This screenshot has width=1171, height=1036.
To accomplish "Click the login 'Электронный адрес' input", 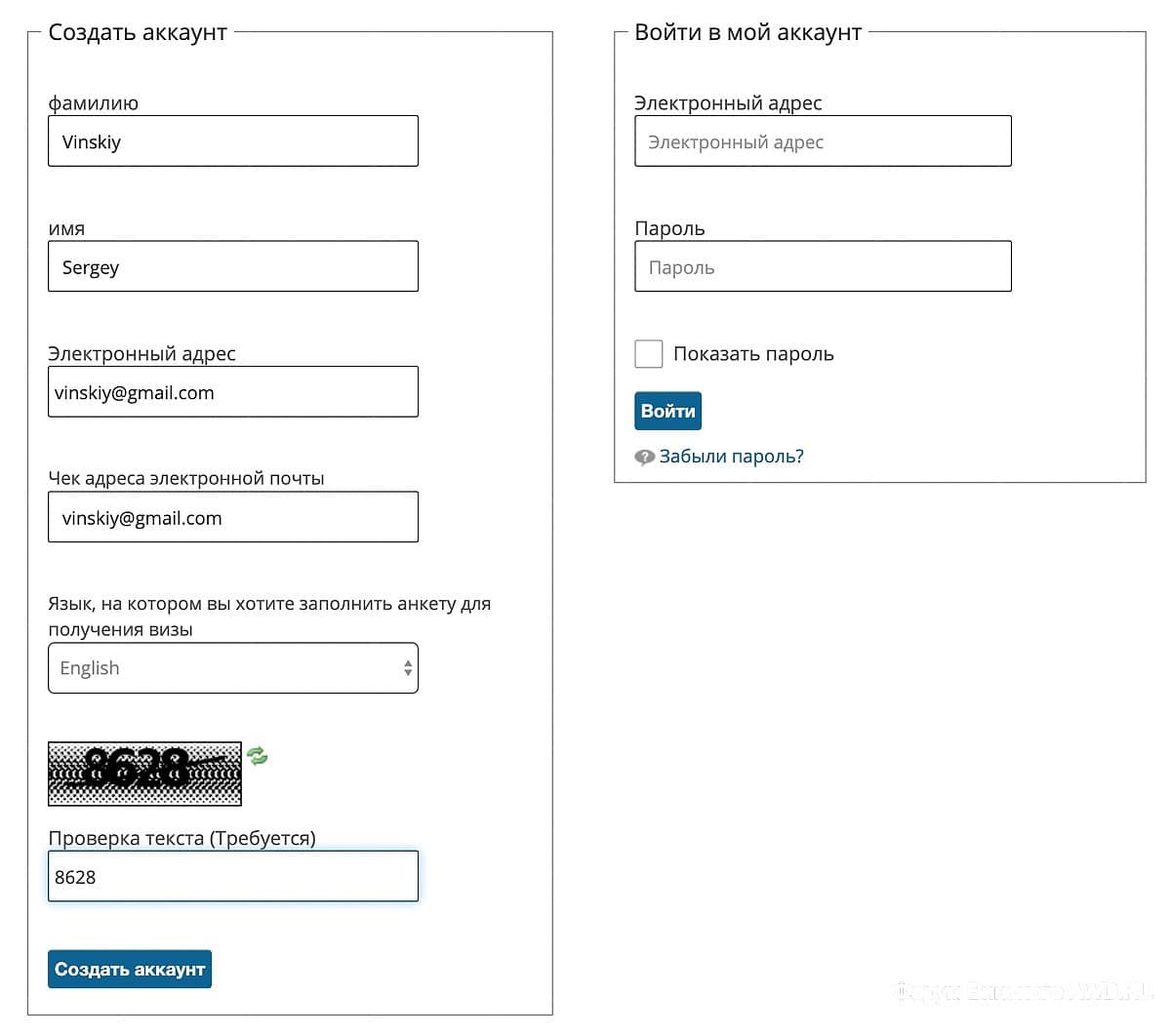I will tap(823, 141).
